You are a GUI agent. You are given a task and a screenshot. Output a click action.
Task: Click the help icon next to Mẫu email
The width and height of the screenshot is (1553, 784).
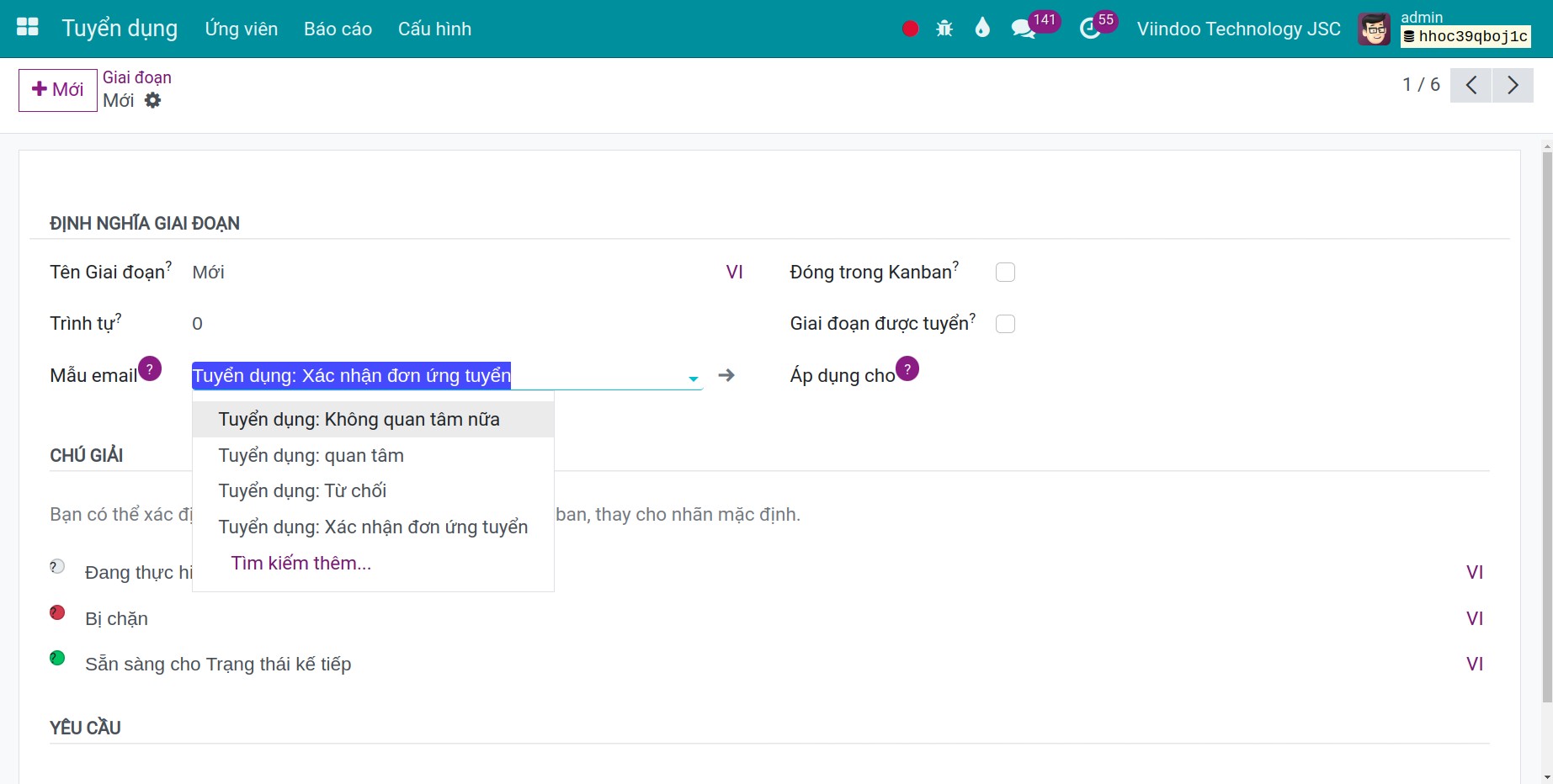(149, 368)
